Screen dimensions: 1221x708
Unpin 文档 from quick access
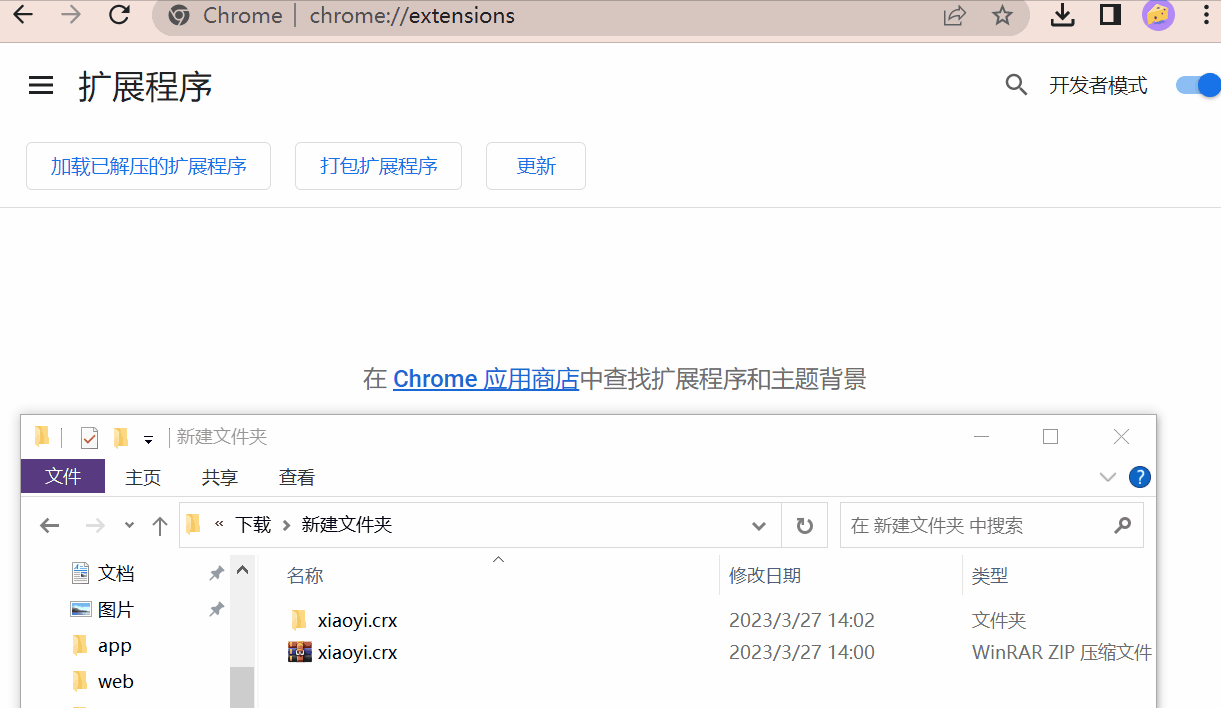216,574
